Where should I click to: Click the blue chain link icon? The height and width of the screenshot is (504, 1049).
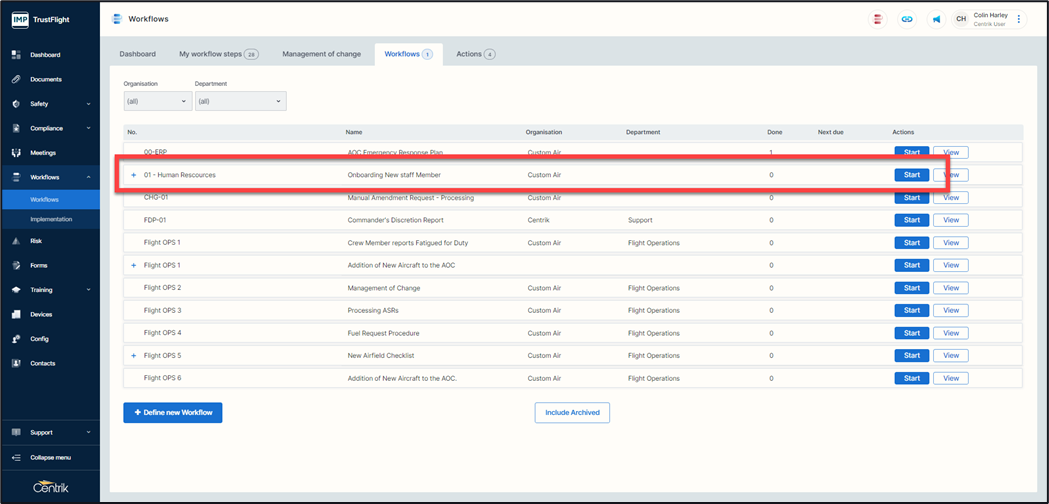[907, 19]
